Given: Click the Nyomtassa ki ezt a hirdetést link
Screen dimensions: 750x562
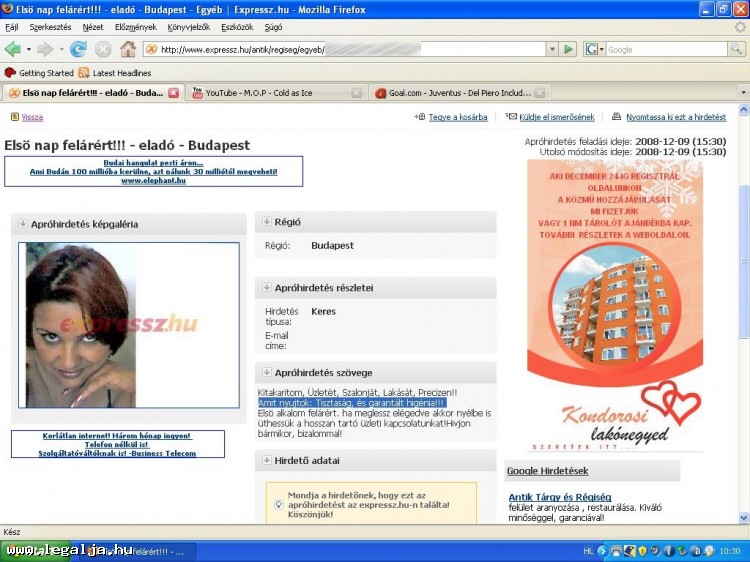Looking at the screenshot, I should tap(676, 117).
